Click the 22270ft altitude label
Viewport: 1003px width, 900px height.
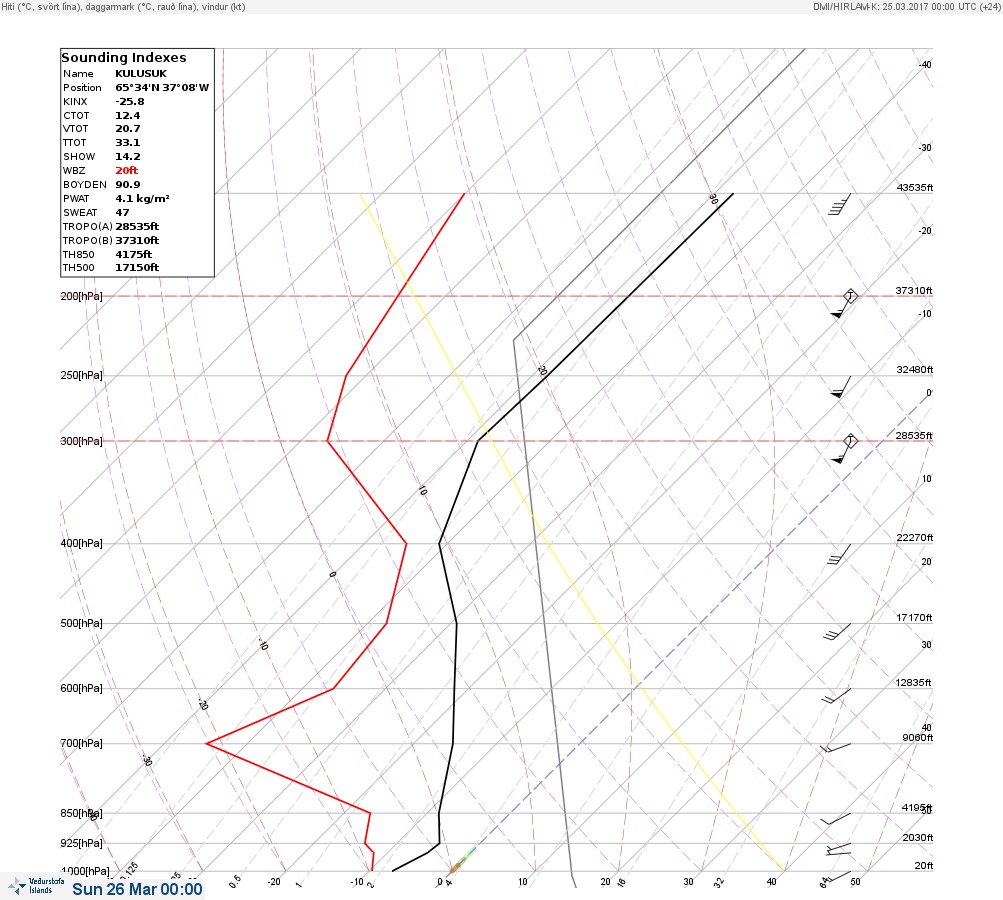click(915, 537)
